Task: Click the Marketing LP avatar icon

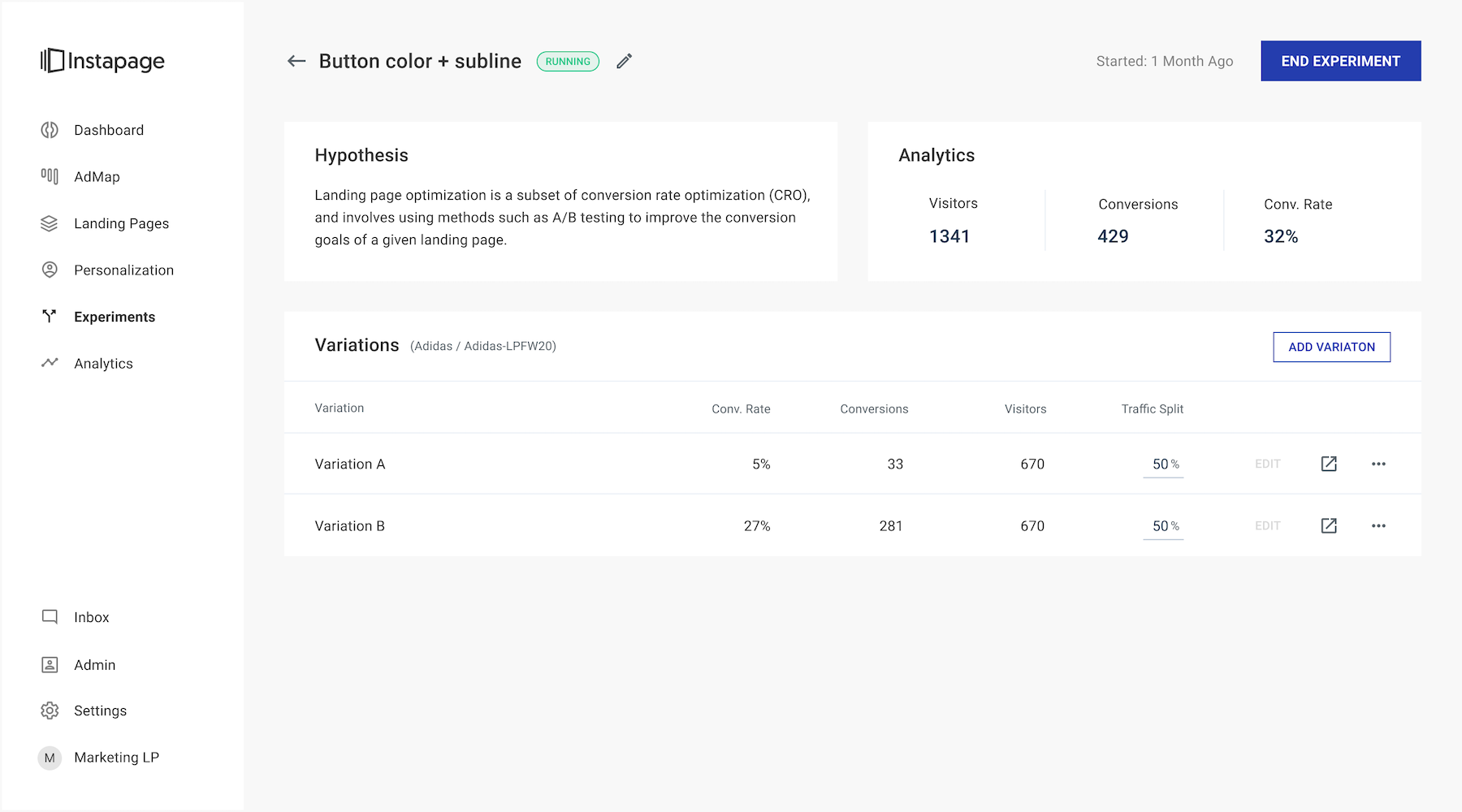Action: pyautogui.click(x=50, y=758)
